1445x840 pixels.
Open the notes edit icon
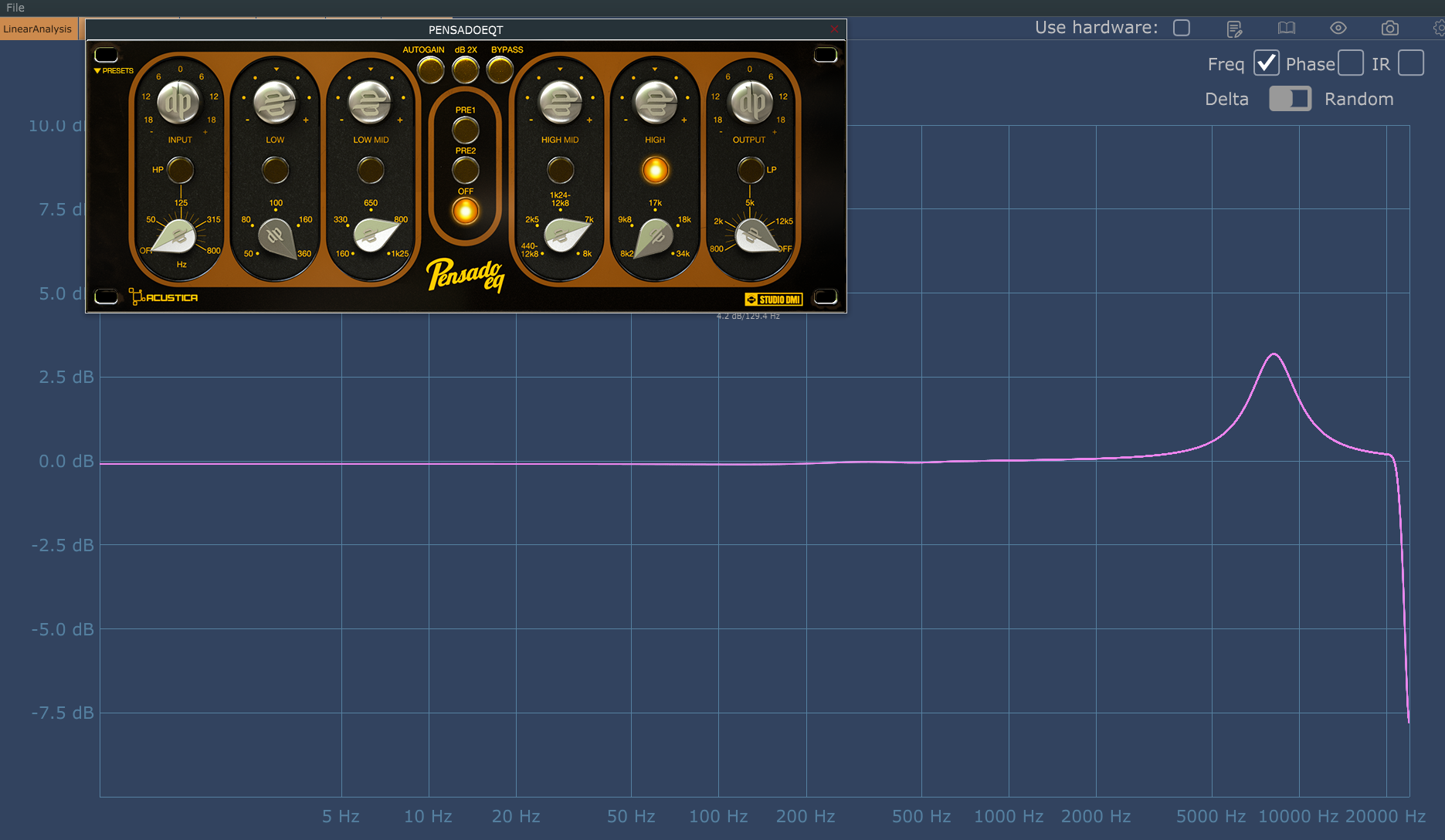(1234, 29)
